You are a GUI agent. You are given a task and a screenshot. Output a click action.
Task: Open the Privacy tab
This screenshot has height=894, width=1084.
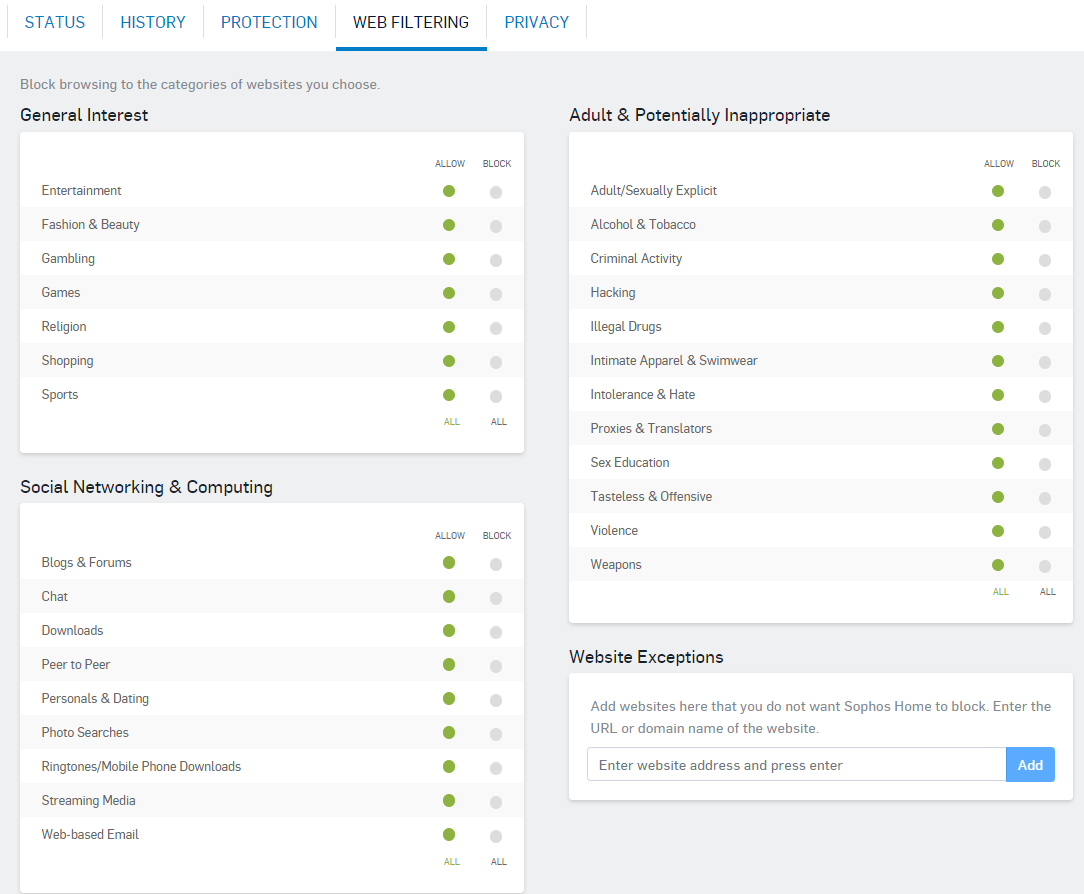click(x=537, y=22)
